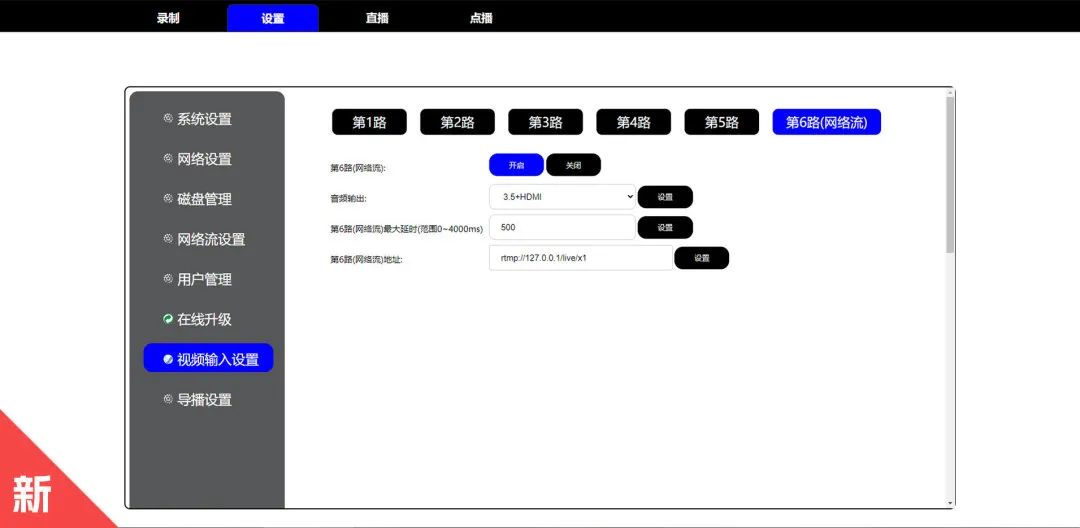1080x528 pixels.
Task: Click the settings panel vertical scrollbar thumb
Action: pyautogui.click(x=951, y=173)
